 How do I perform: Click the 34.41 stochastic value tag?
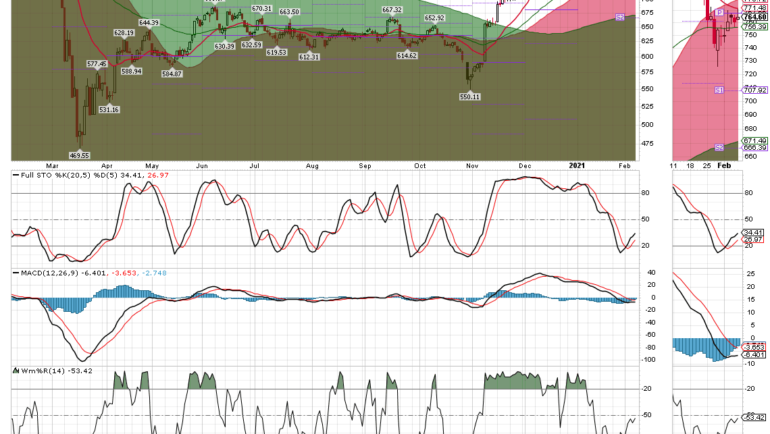753,233
